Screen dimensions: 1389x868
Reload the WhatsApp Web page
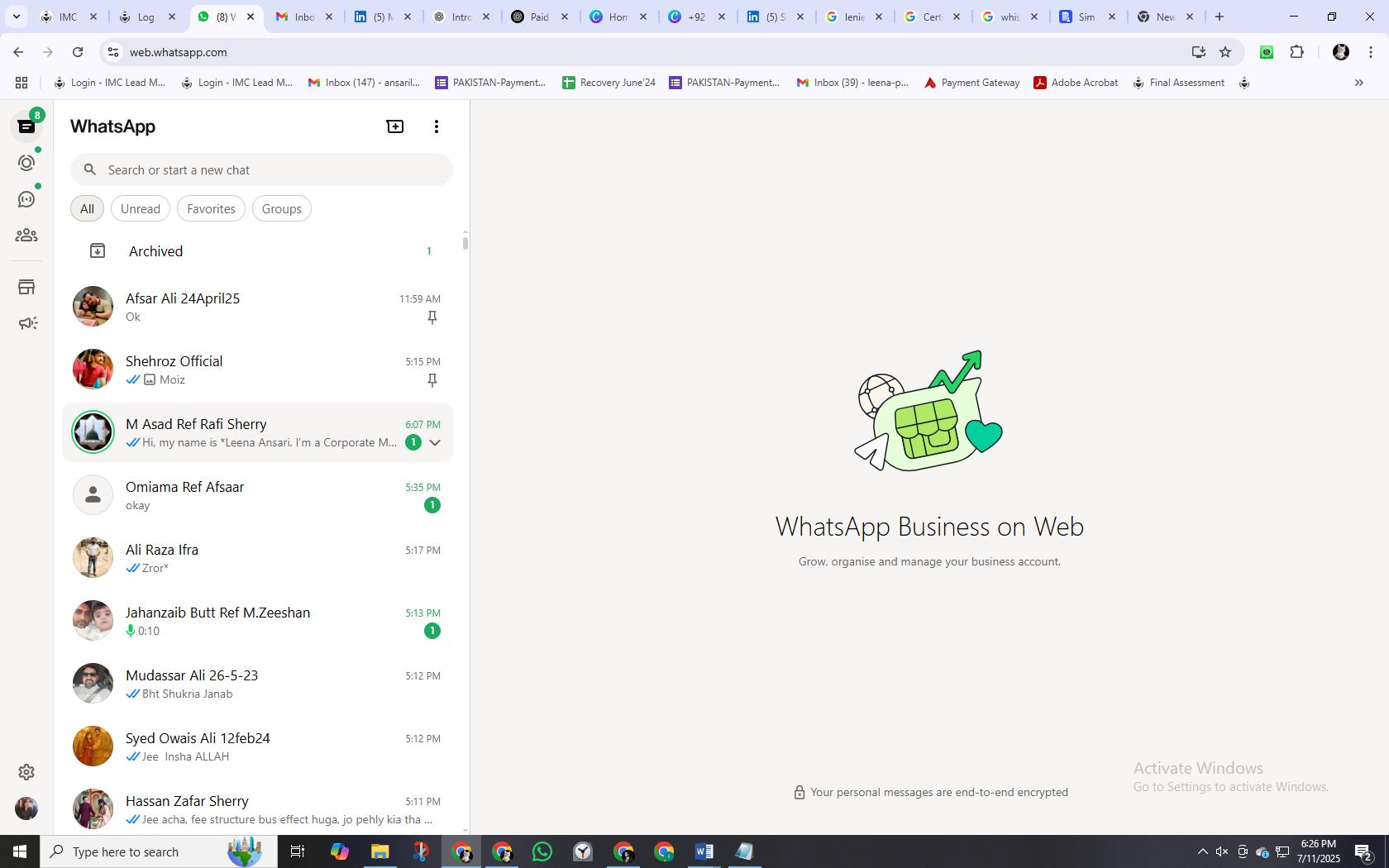[78, 52]
